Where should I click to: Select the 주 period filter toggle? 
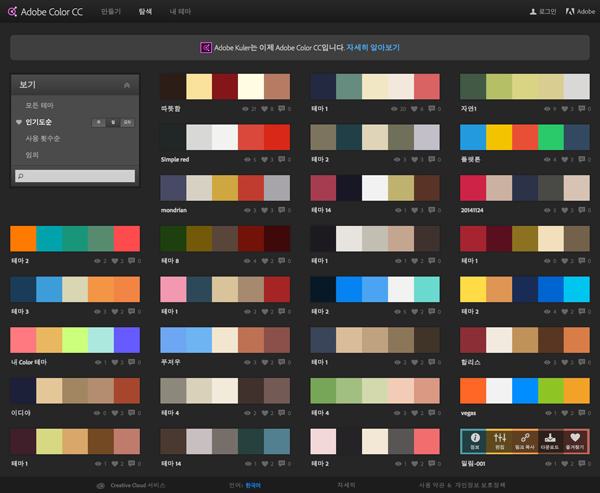pos(98,121)
